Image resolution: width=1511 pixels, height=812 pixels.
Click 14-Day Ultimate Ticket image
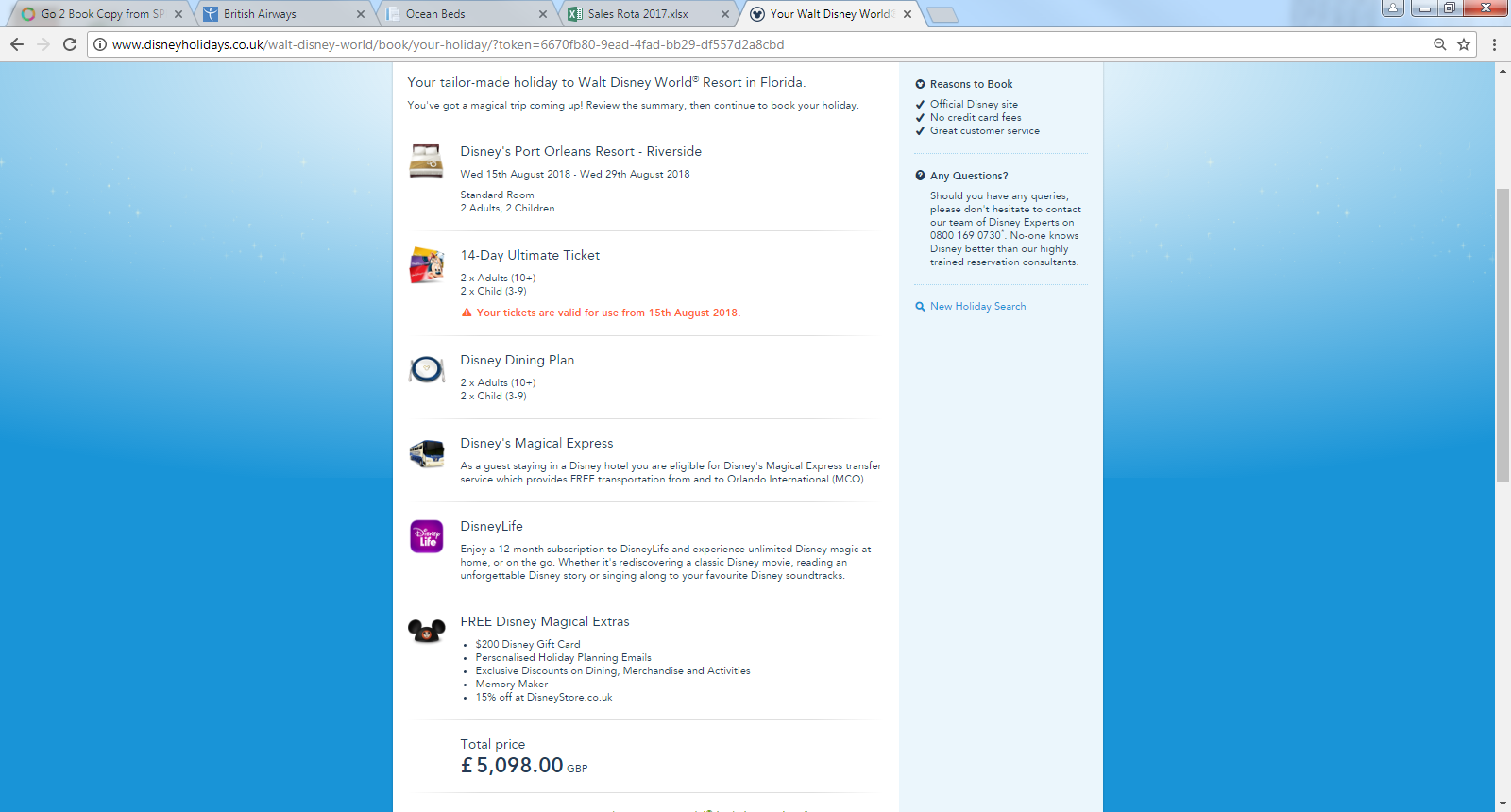point(427,265)
